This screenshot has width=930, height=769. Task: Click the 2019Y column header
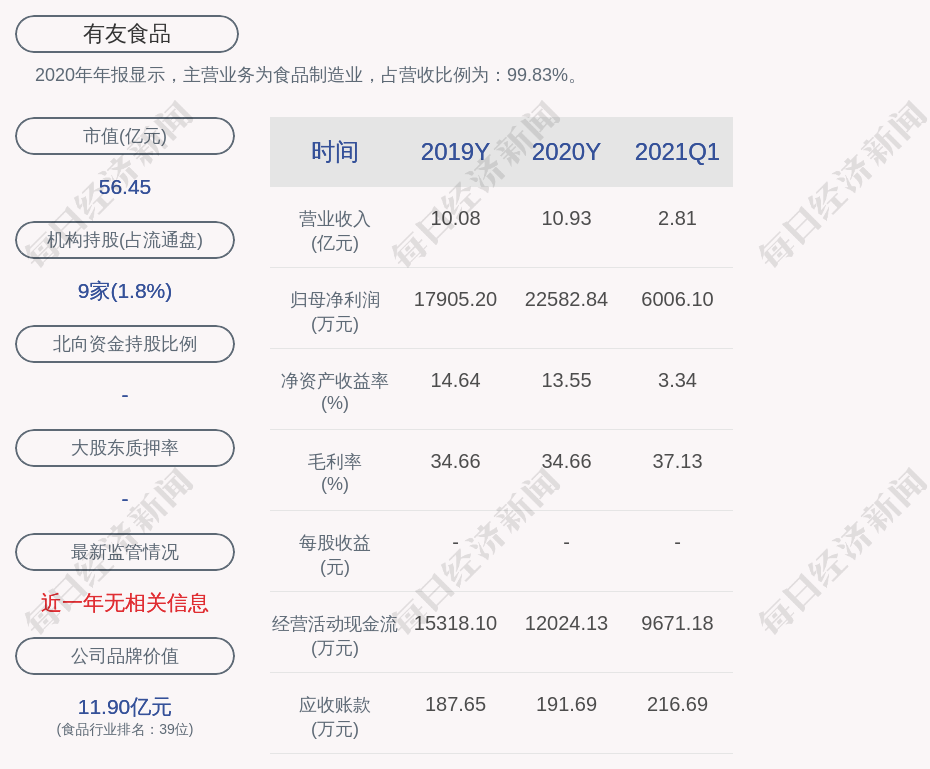456,152
